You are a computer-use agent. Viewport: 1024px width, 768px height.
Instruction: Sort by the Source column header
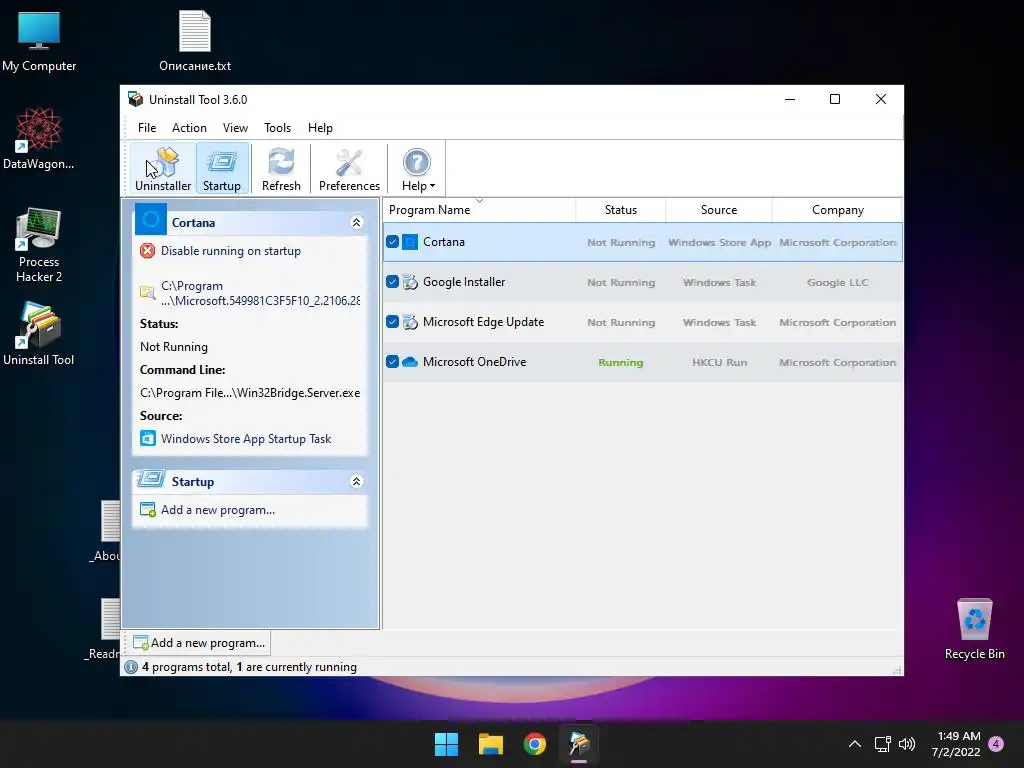coord(718,210)
